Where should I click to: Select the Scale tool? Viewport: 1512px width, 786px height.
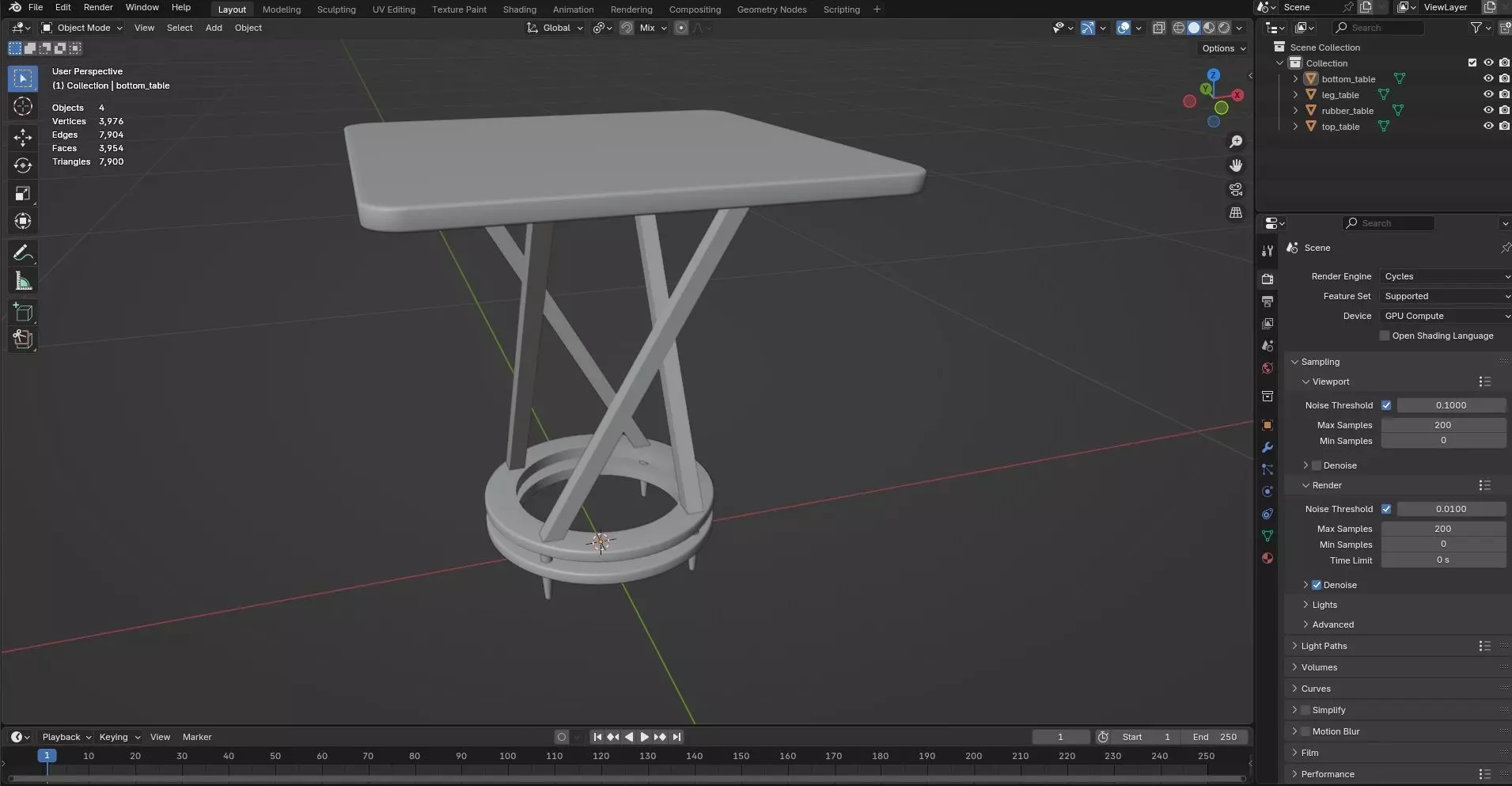pyautogui.click(x=22, y=193)
